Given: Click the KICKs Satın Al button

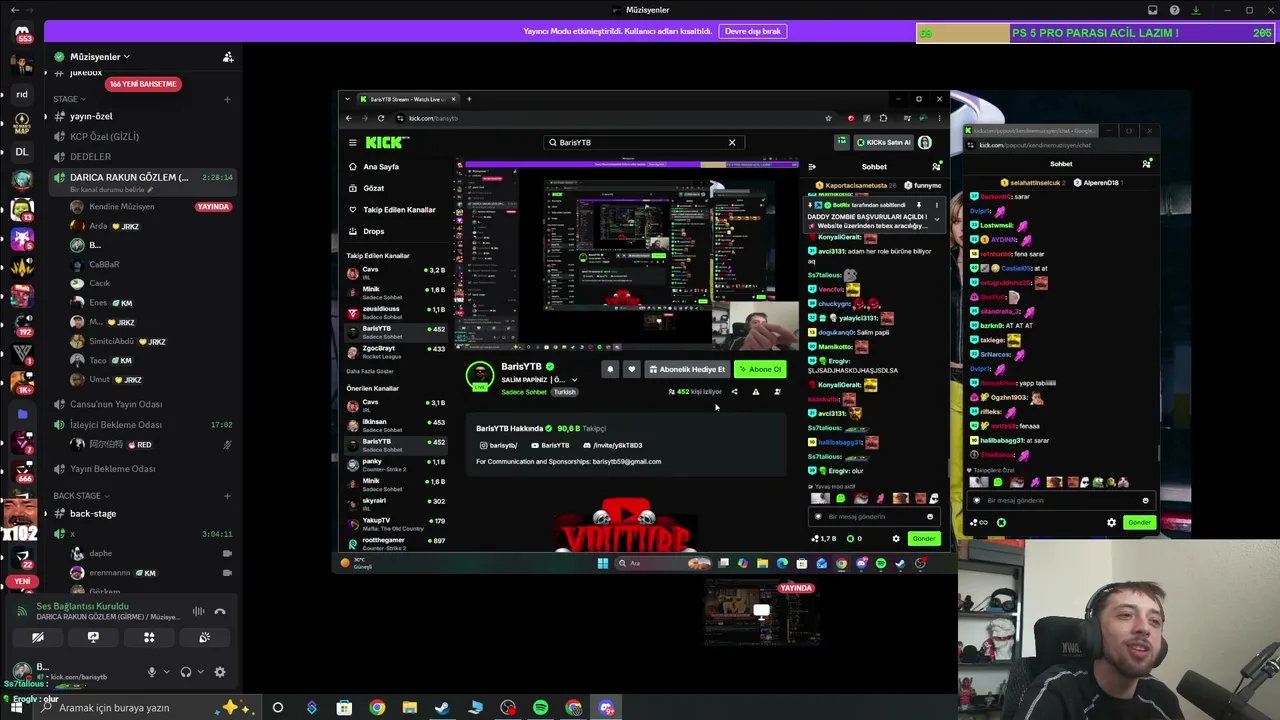Looking at the screenshot, I should click(884, 143).
